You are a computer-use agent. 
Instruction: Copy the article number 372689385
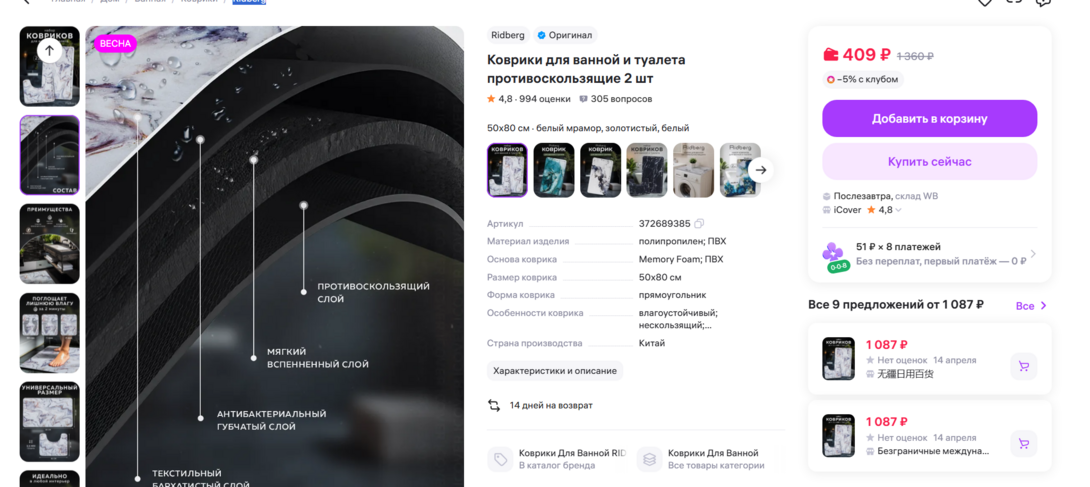point(699,224)
